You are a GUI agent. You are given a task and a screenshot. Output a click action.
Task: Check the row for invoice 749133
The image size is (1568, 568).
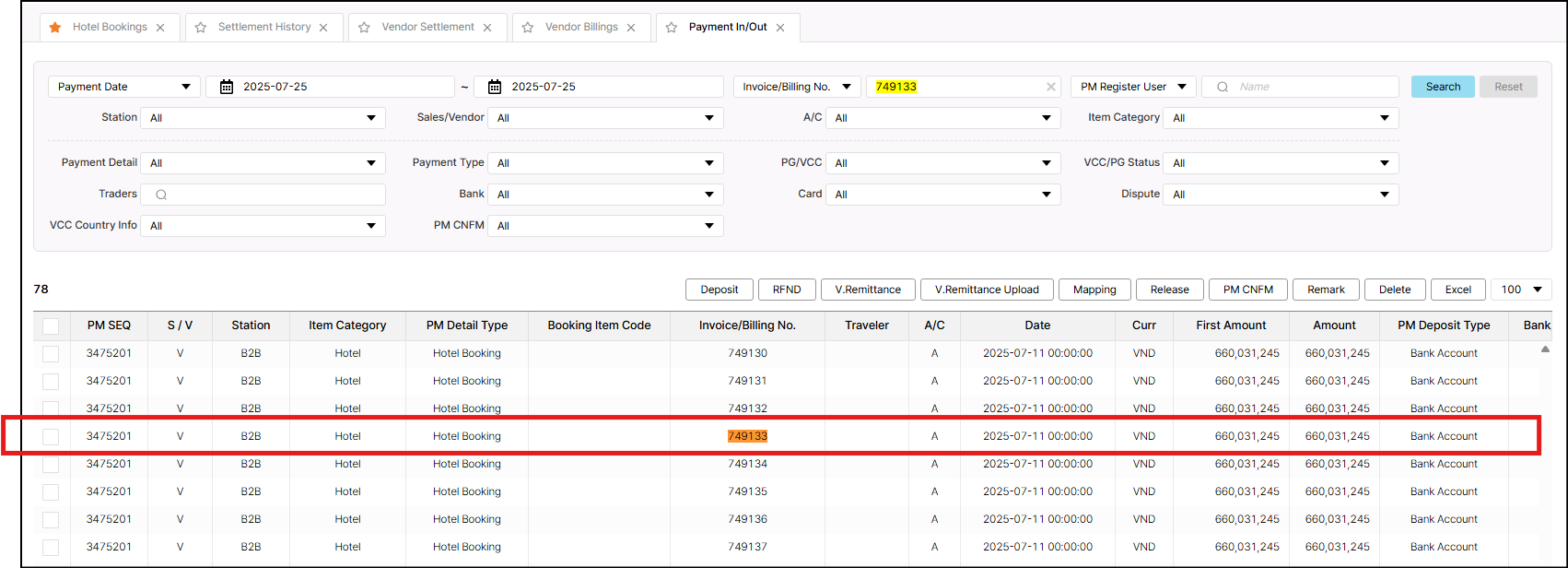click(x=51, y=436)
